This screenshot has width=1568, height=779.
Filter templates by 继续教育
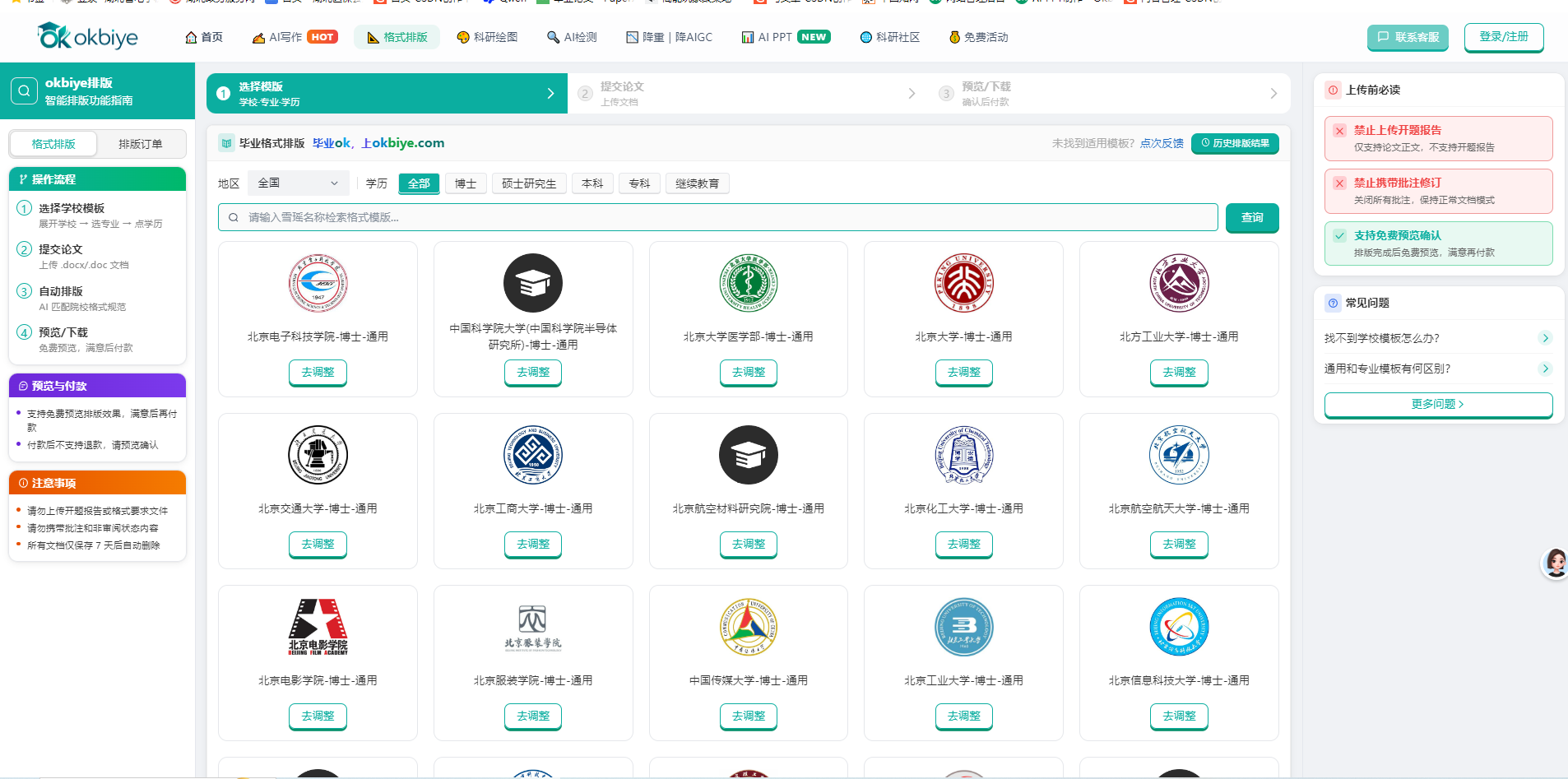coord(697,183)
